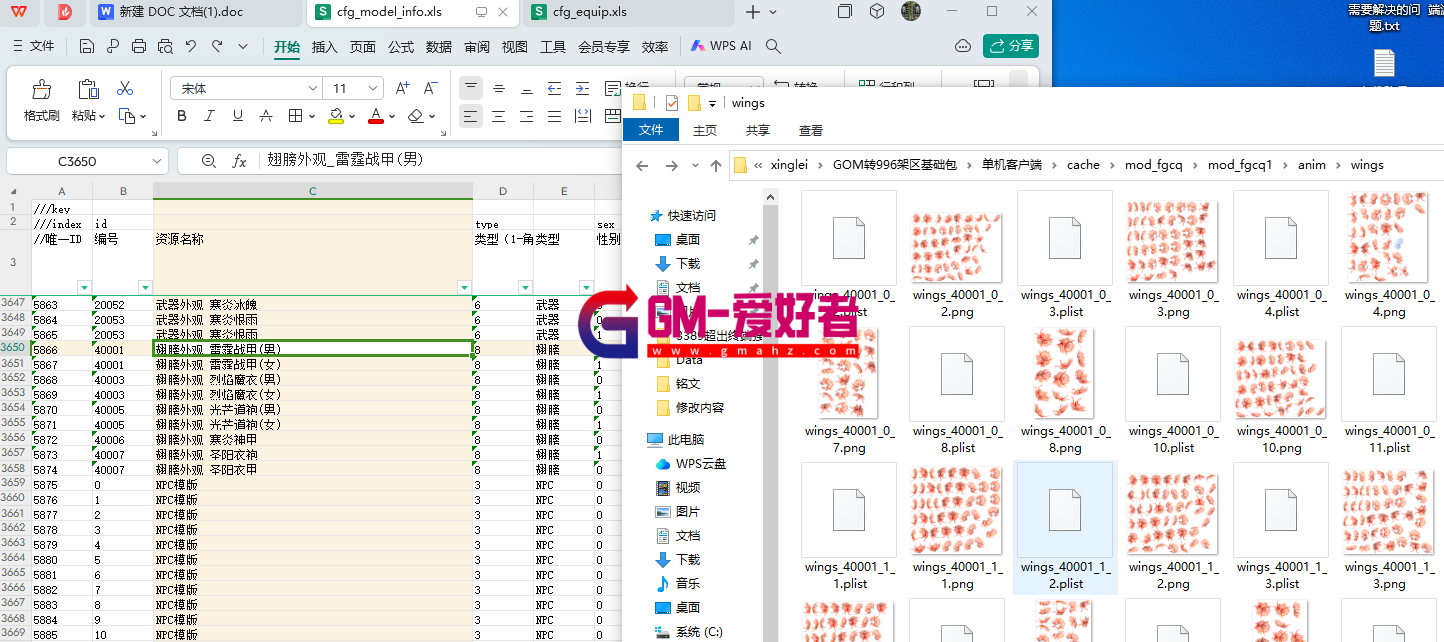1444x642 pixels.
Task: Click the Decrease Font Size icon
Action: click(x=430, y=88)
